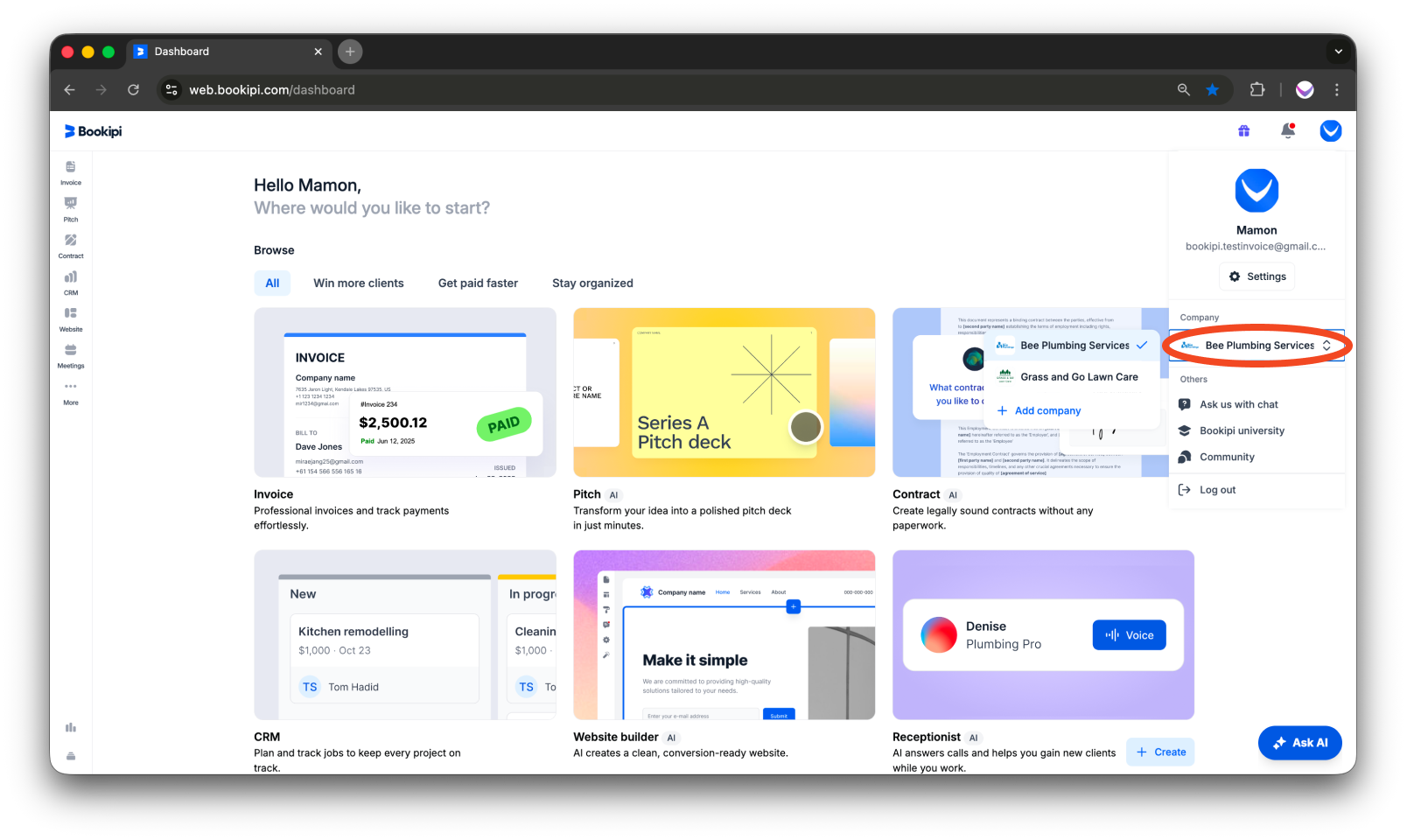The image size is (1407, 840).
Task: Check notifications via the bell icon
Action: pos(1288,130)
